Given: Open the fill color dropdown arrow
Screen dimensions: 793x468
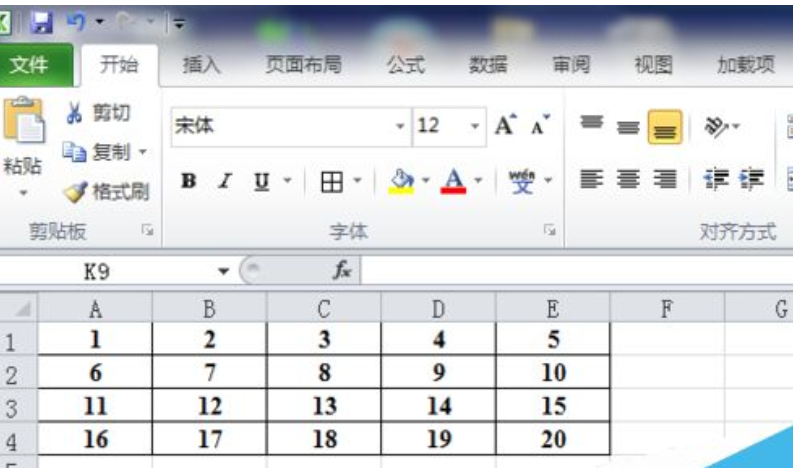Looking at the screenshot, I should point(426,180).
